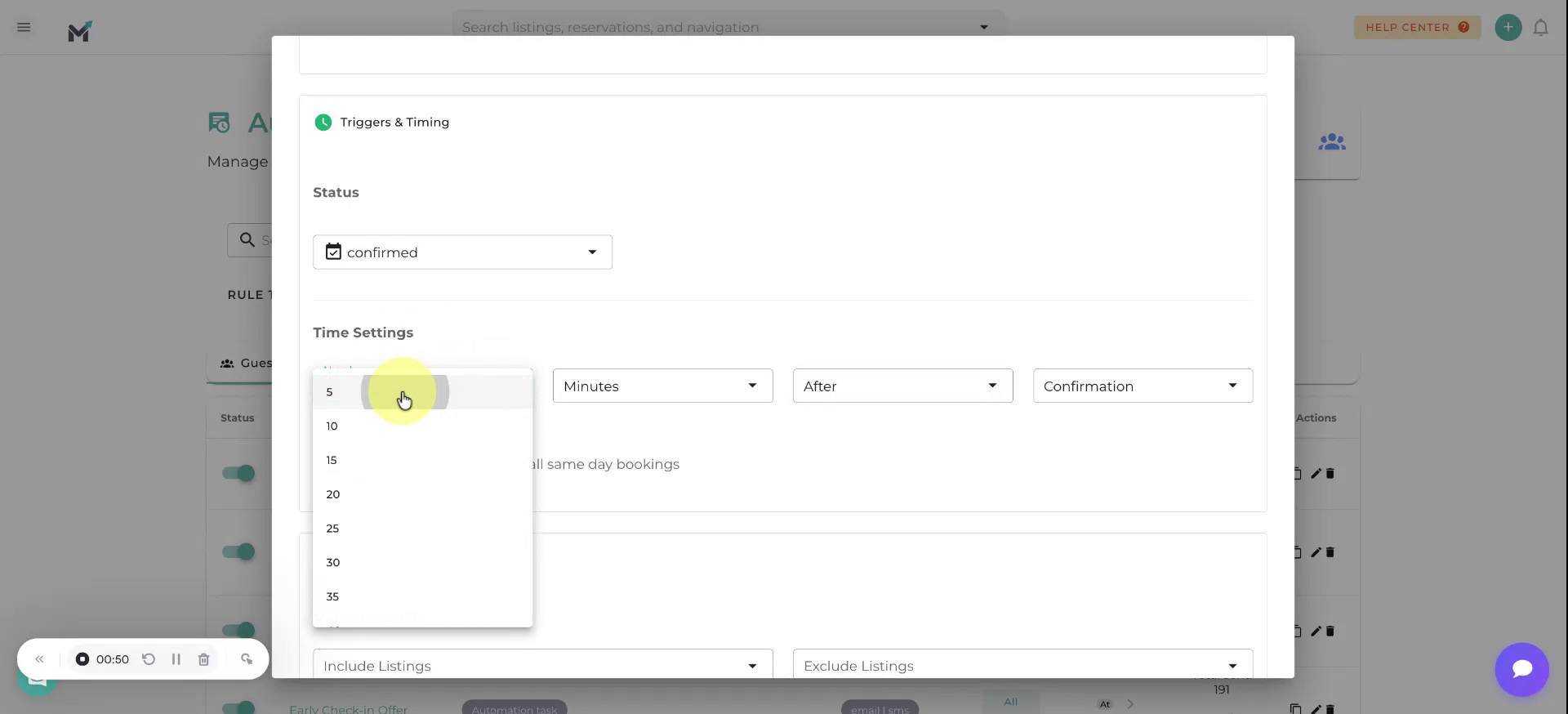This screenshot has height=714, width=1568.
Task: Open the confirmed status dropdown
Action: 462,252
